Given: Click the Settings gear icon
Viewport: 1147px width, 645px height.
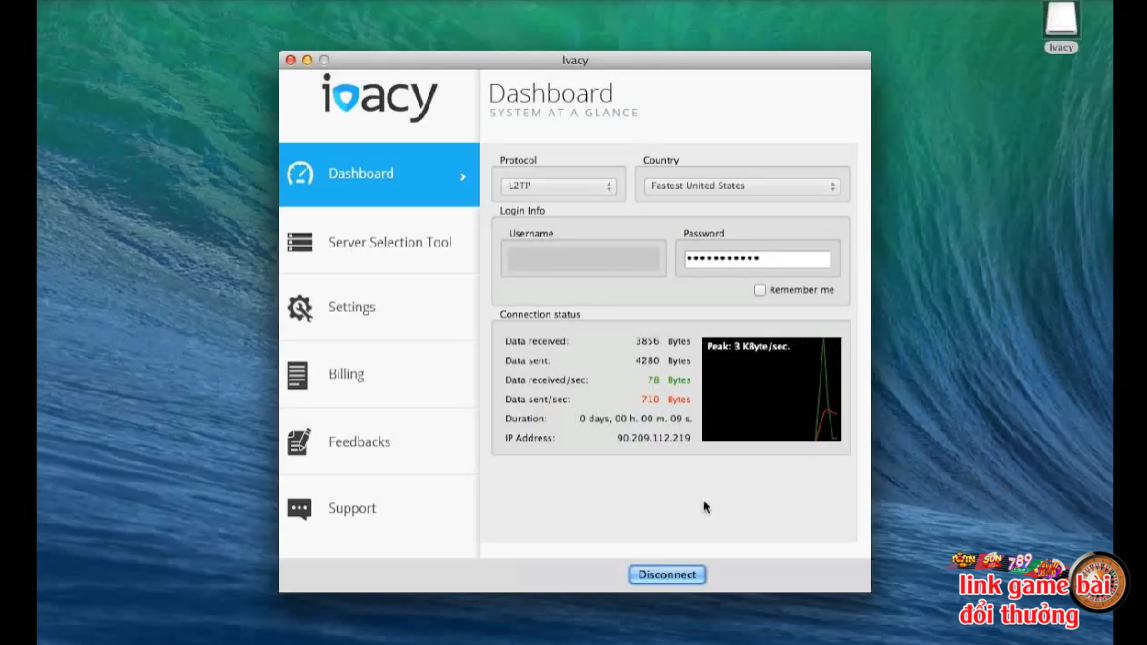Looking at the screenshot, I should point(300,308).
